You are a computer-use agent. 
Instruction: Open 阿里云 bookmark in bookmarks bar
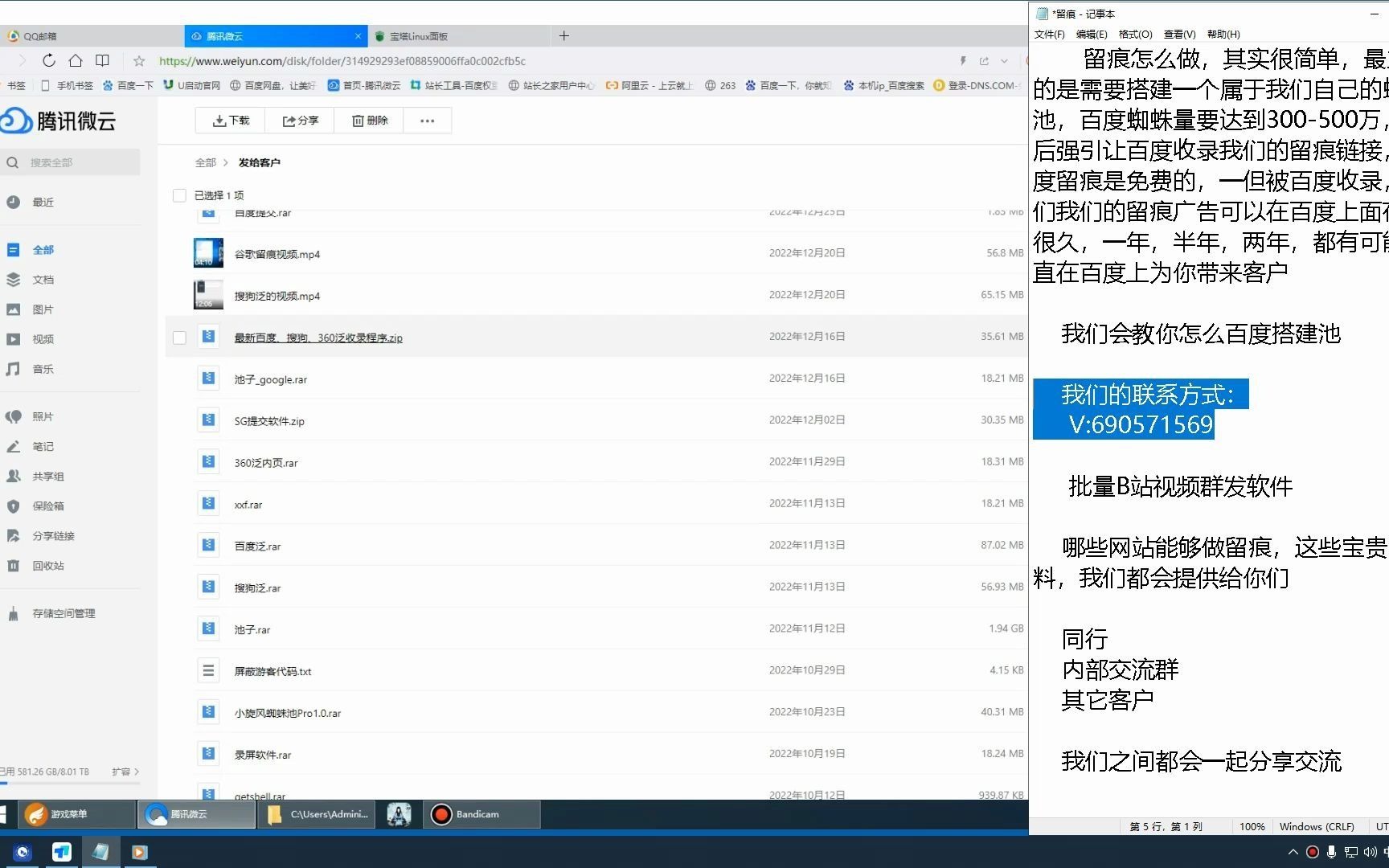click(x=649, y=85)
